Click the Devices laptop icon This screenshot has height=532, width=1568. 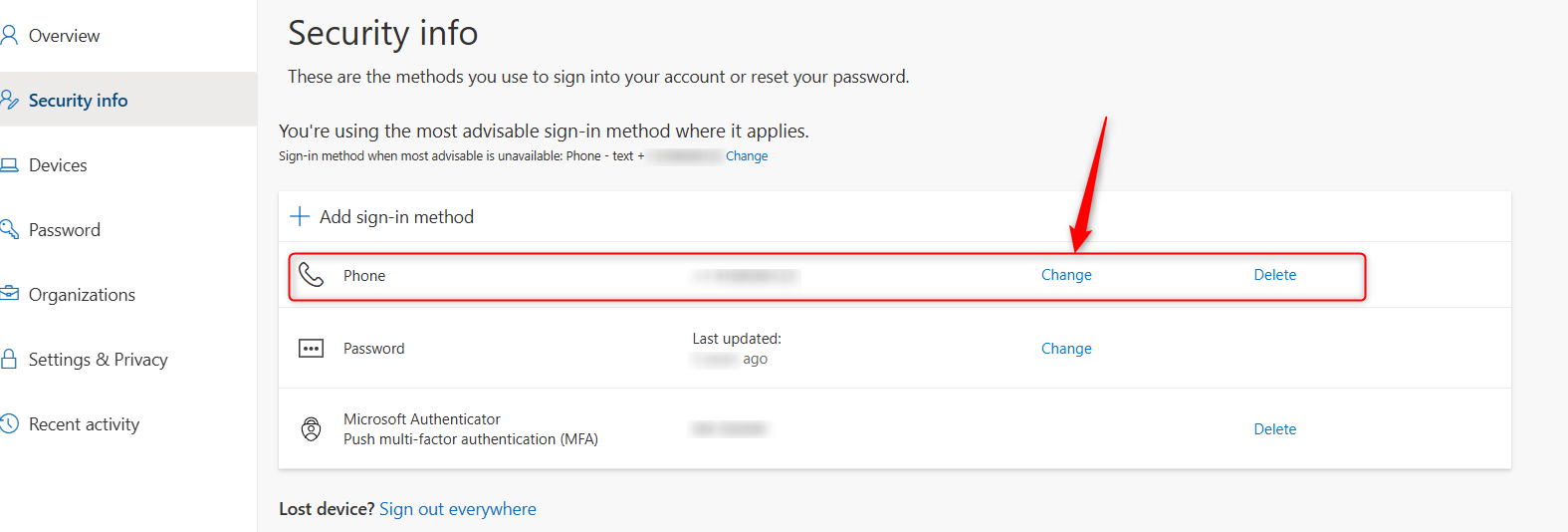click(x=9, y=165)
